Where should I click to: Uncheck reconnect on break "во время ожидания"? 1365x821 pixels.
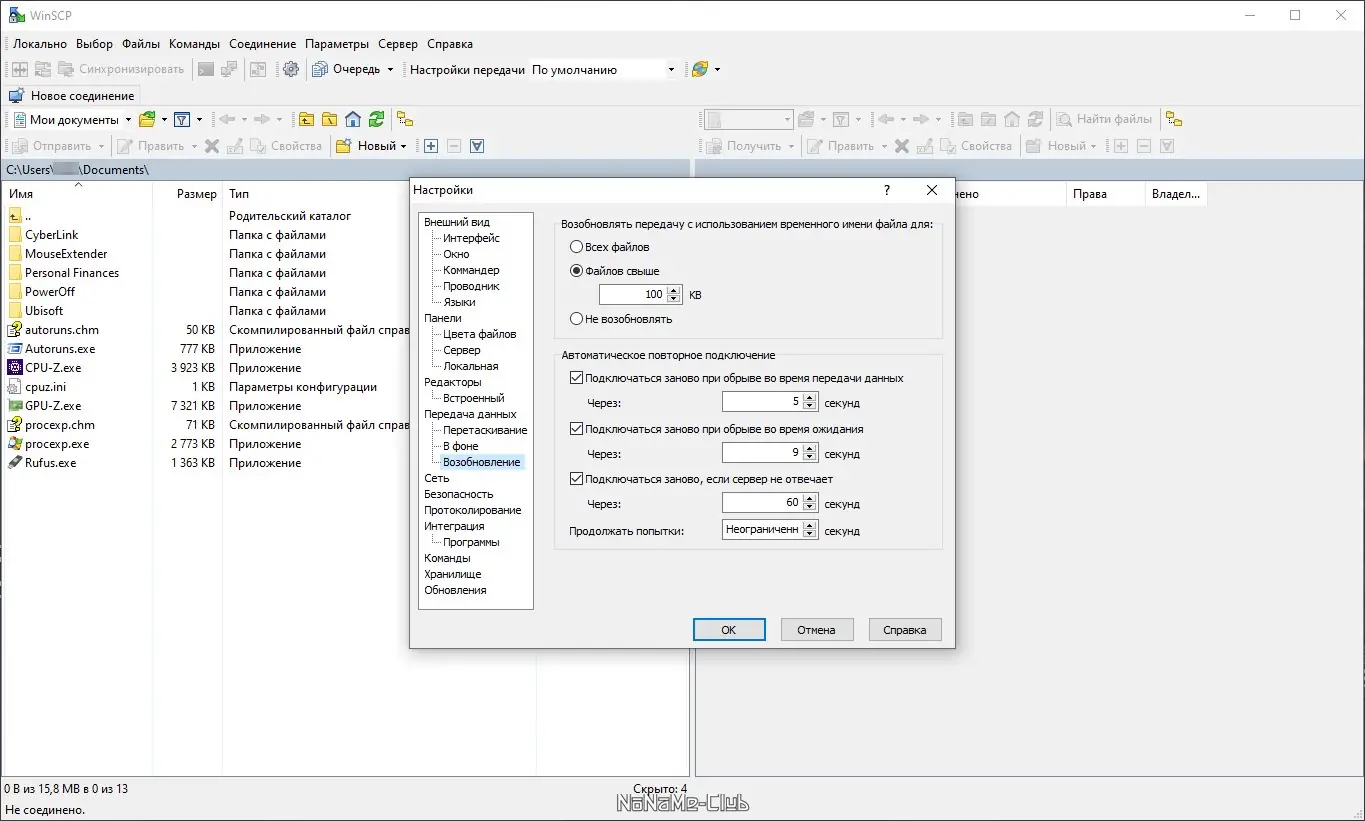point(576,429)
